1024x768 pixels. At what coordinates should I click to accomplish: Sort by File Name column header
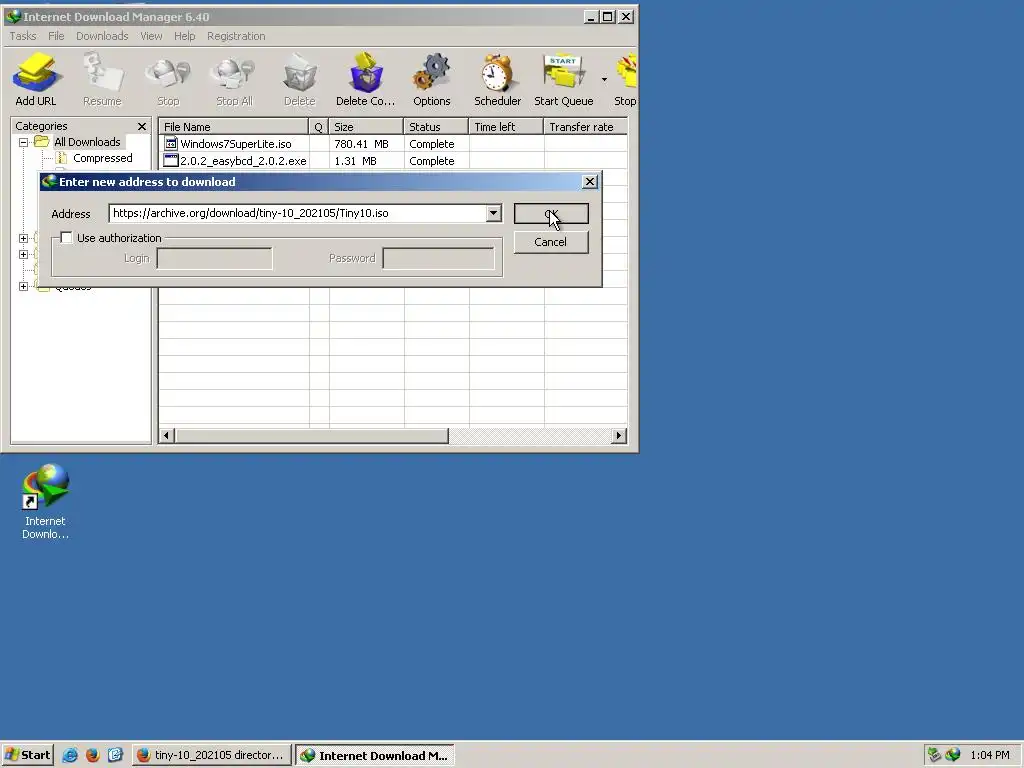click(x=234, y=127)
